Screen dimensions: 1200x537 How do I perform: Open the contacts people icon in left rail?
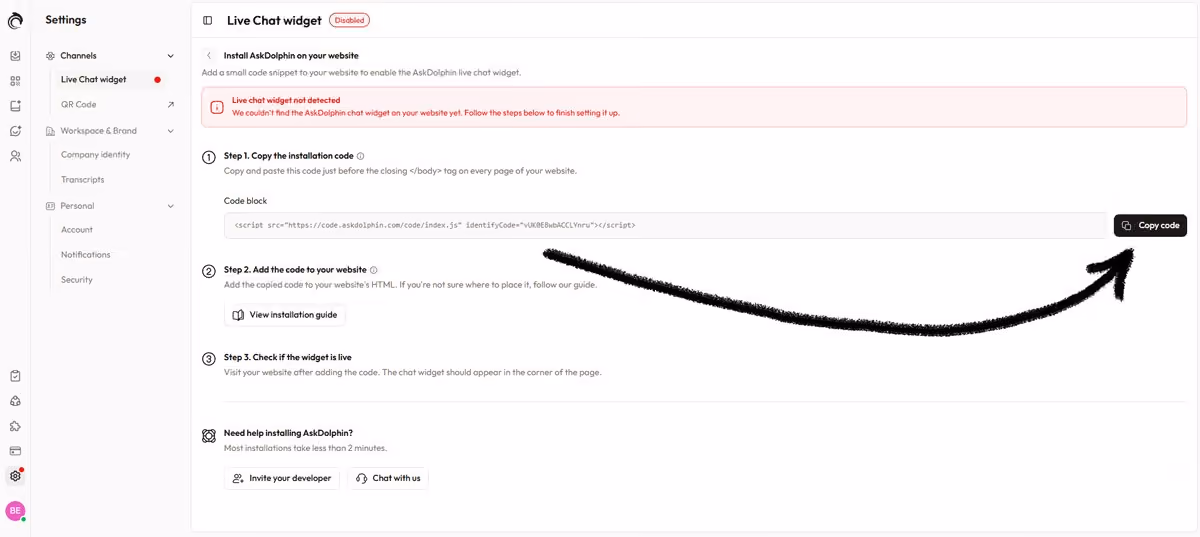tap(15, 156)
